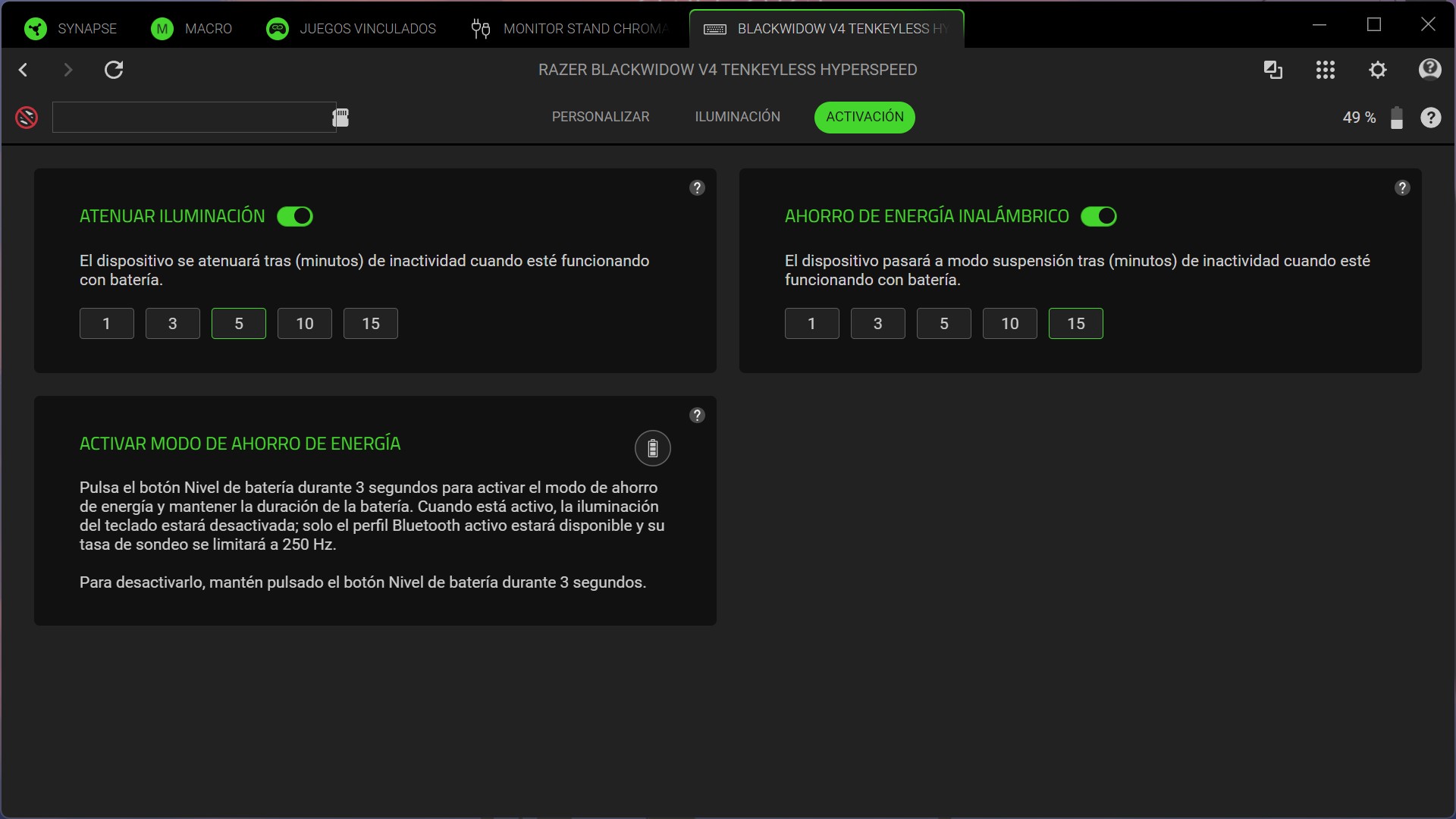This screenshot has width=1456, height=819.
Task: Open the Synapse home tab
Action: point(71,29)
